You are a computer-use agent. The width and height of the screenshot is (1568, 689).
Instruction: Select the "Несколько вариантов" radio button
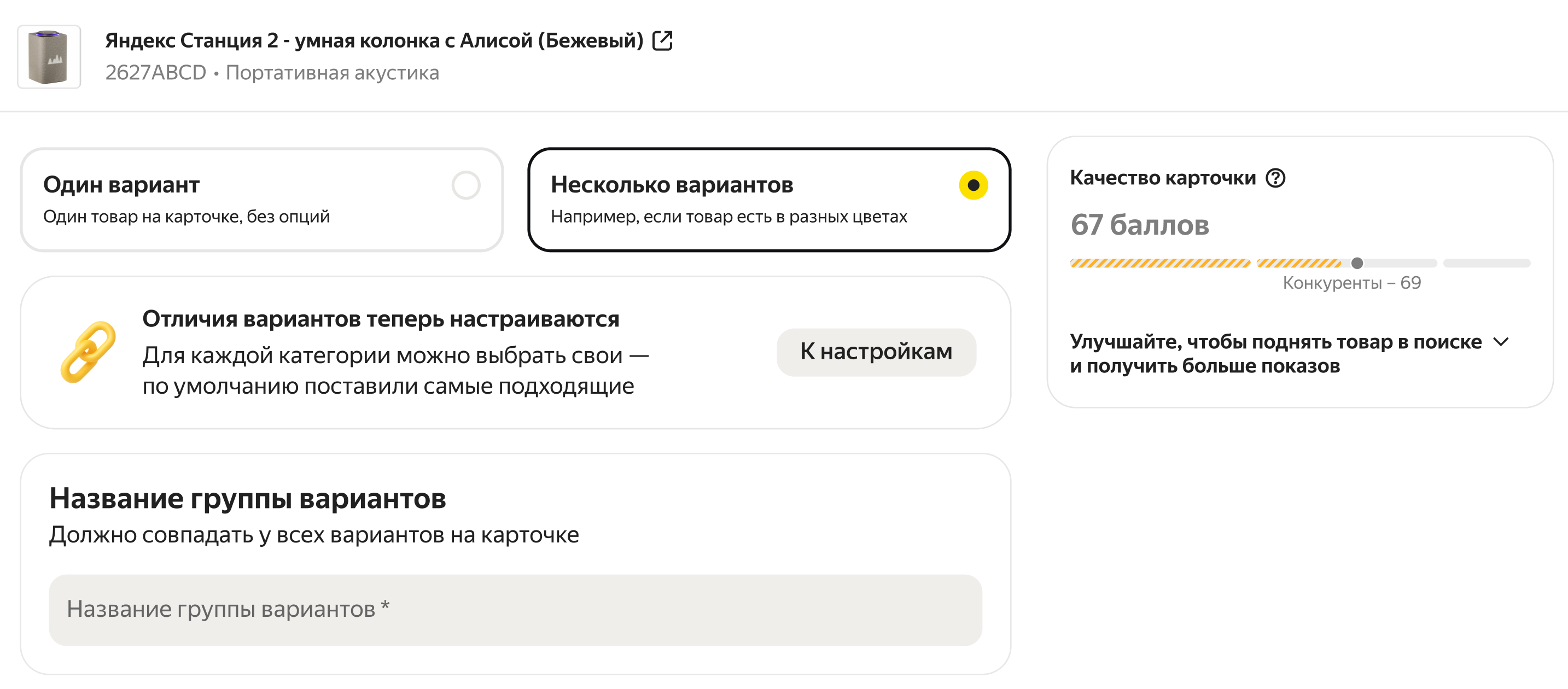(973, 185)
